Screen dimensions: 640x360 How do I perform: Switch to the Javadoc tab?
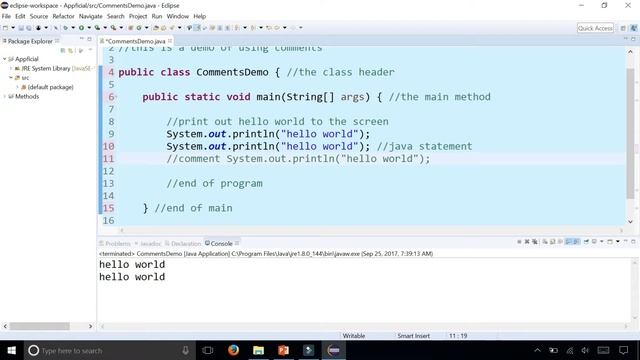click(148, 244)
